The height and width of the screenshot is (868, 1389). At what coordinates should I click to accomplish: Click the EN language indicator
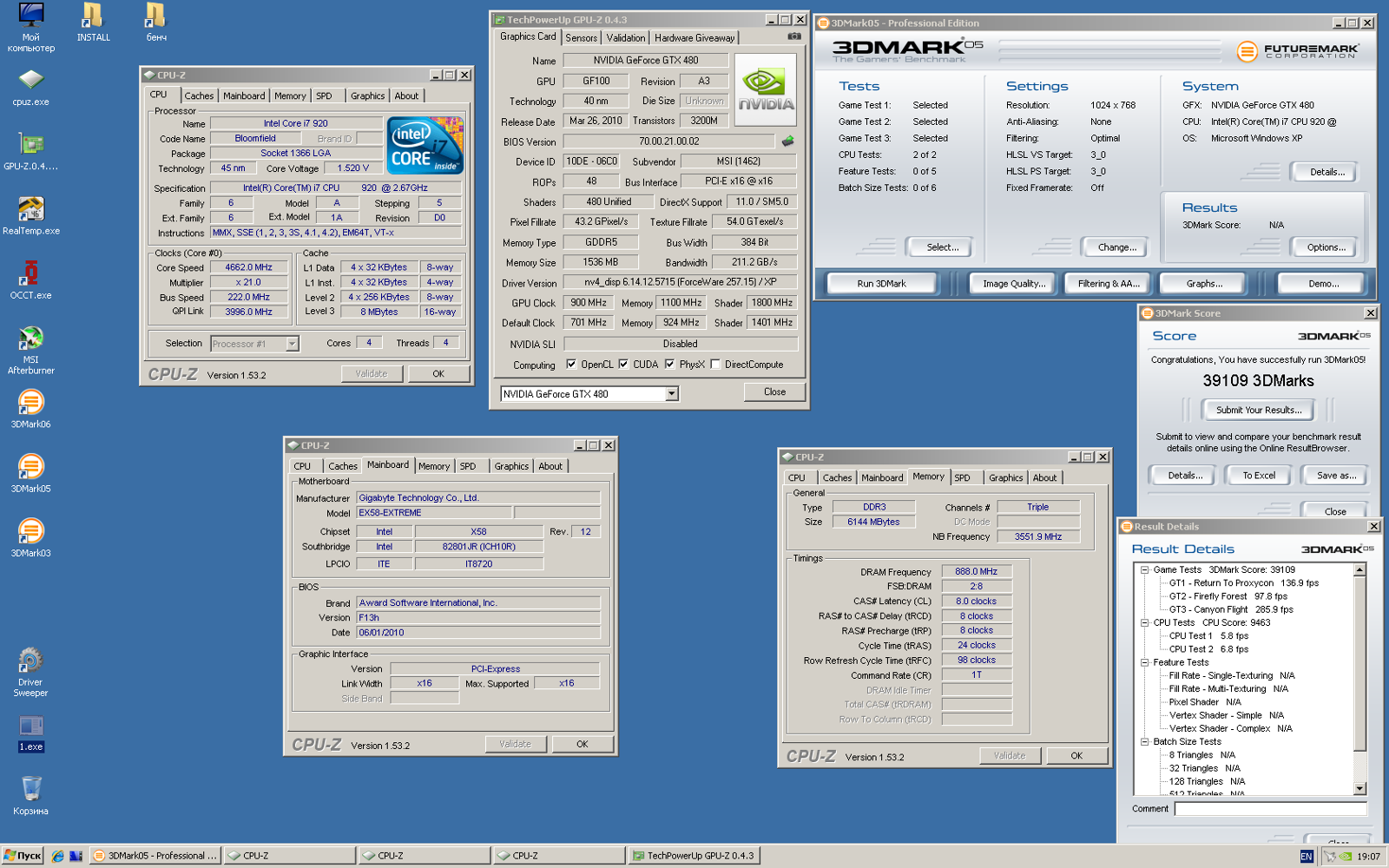pos(1307,857)
